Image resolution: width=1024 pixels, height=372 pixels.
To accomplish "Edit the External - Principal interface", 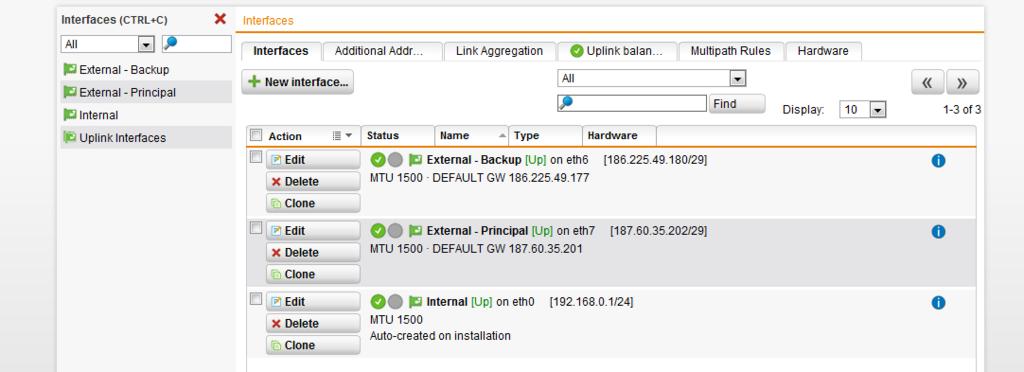I will pyautogui.click(x=313, y=231).
